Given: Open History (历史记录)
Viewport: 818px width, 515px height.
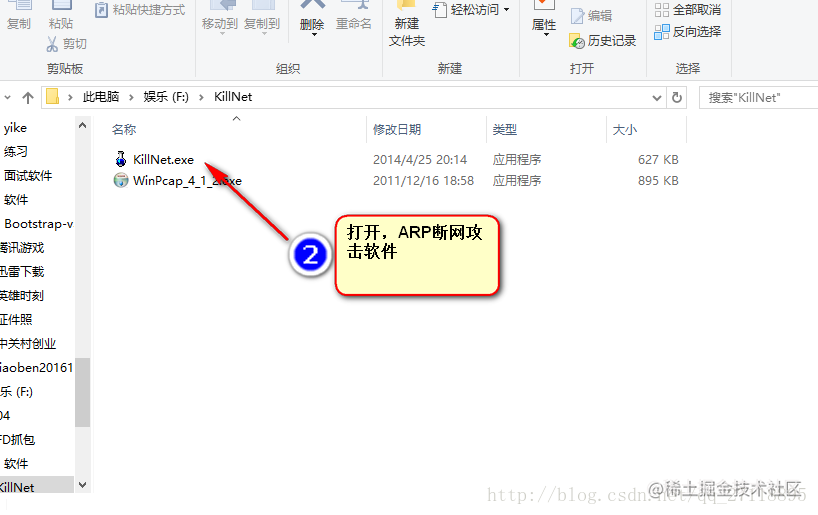Looking at the screenshot, I should (x=603, y=41).
